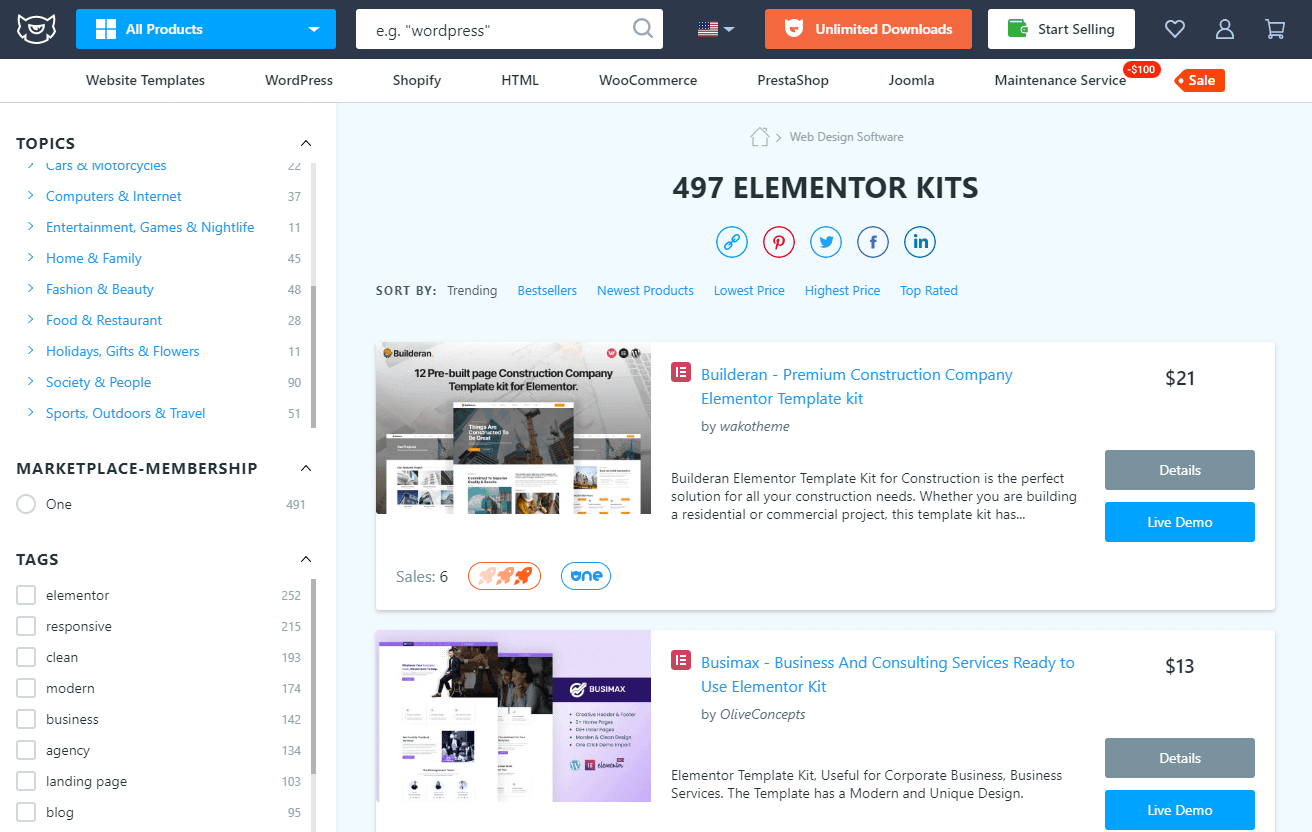Click the ONE membership badge on Builderan

pyautogui.click(x=586, y=576)
